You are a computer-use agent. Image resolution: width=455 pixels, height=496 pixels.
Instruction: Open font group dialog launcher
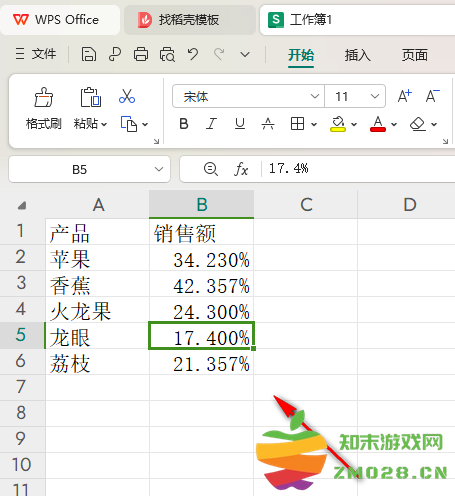pos(445,141)
